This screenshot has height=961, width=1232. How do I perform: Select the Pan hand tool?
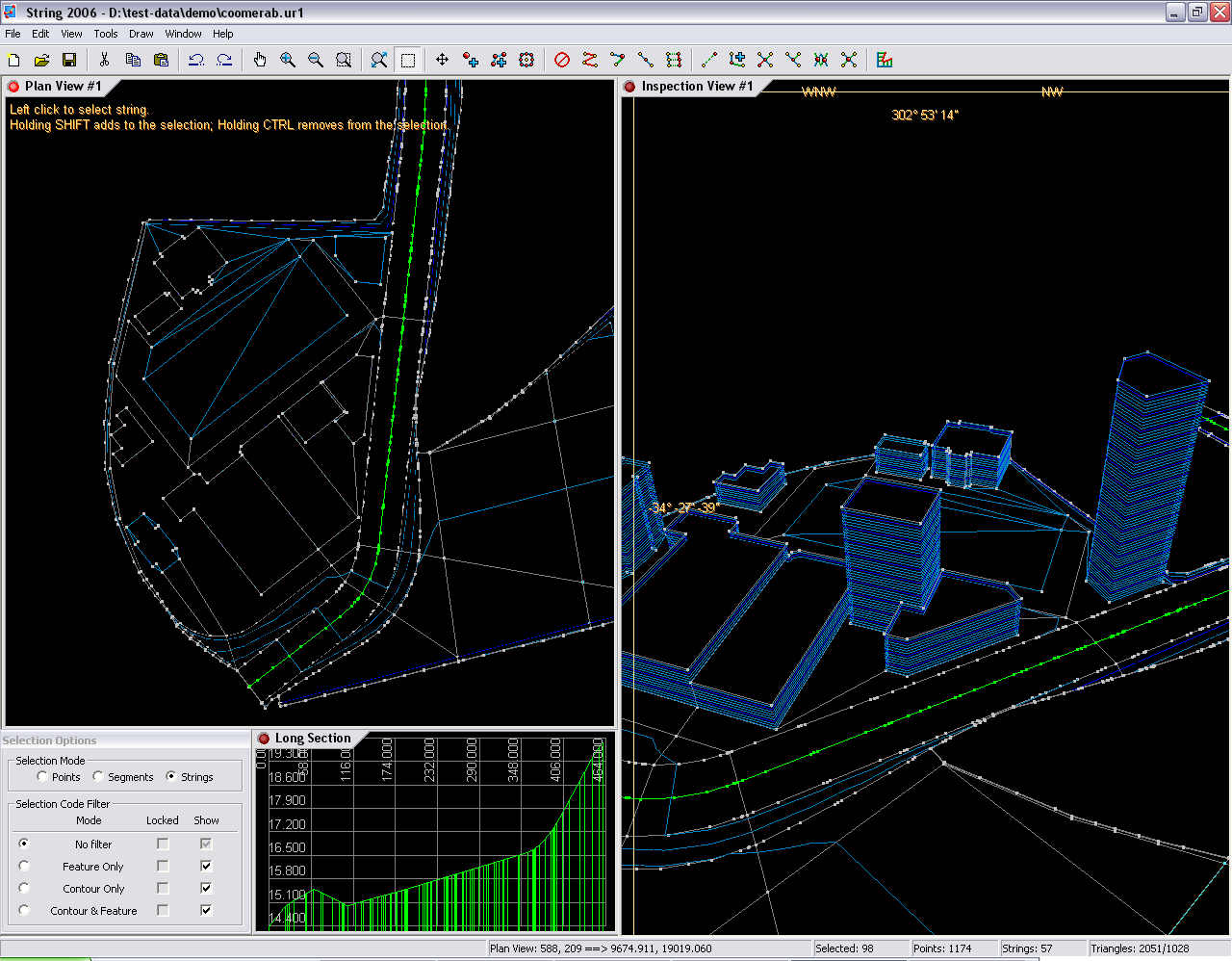(259, 60)
